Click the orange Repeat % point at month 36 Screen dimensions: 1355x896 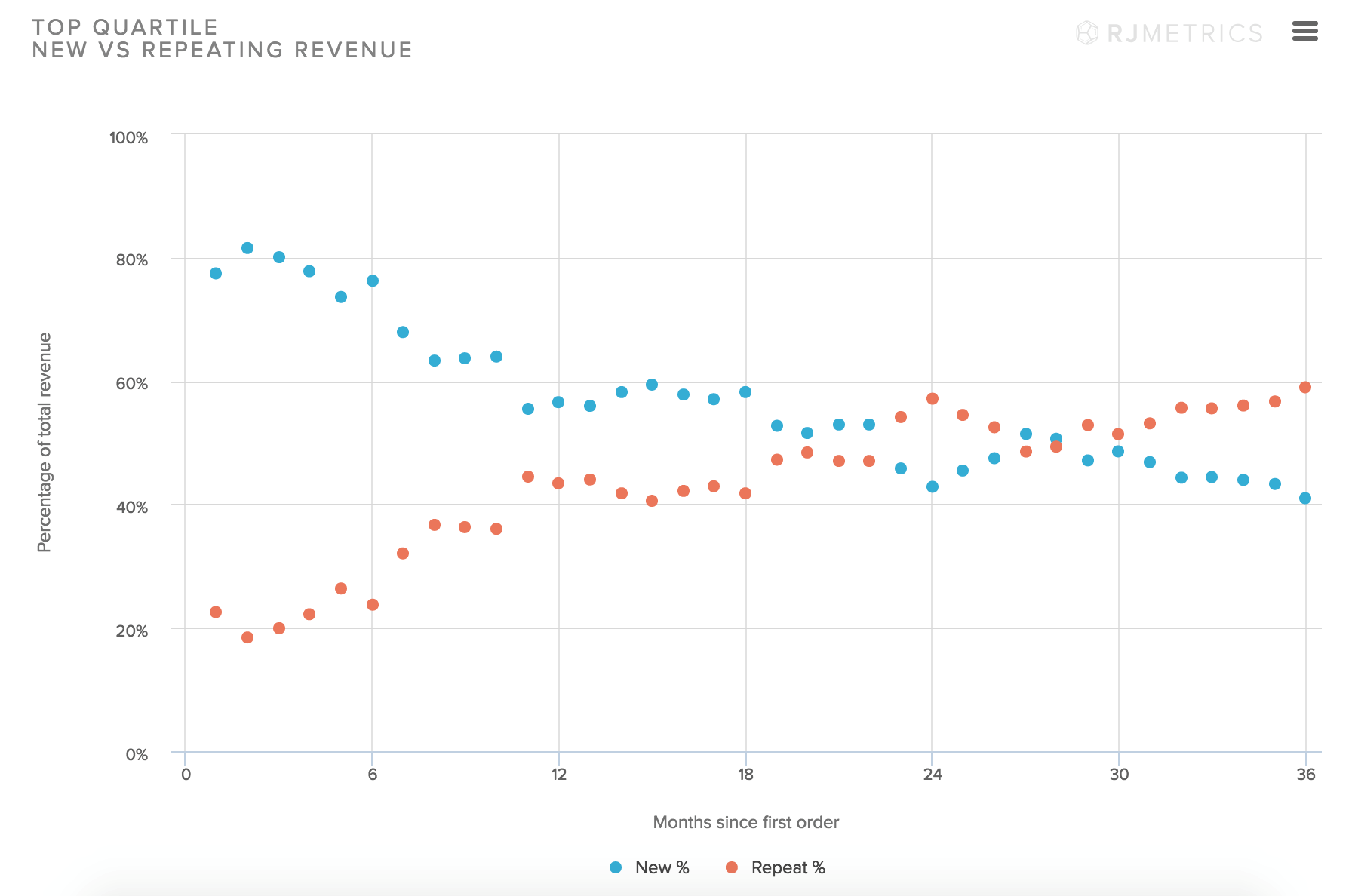1305,387
